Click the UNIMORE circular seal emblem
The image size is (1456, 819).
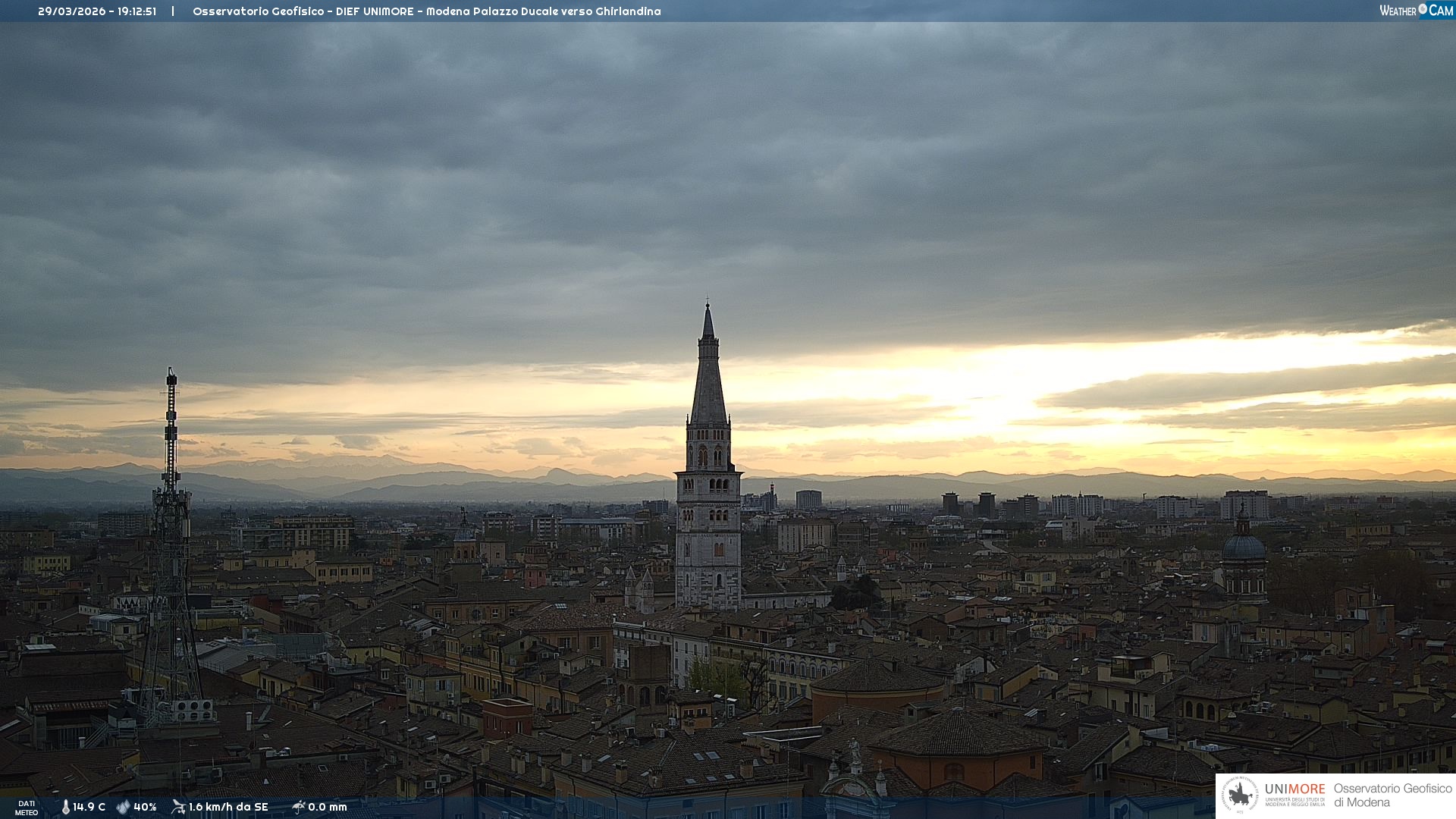[x=1241, y=795]
